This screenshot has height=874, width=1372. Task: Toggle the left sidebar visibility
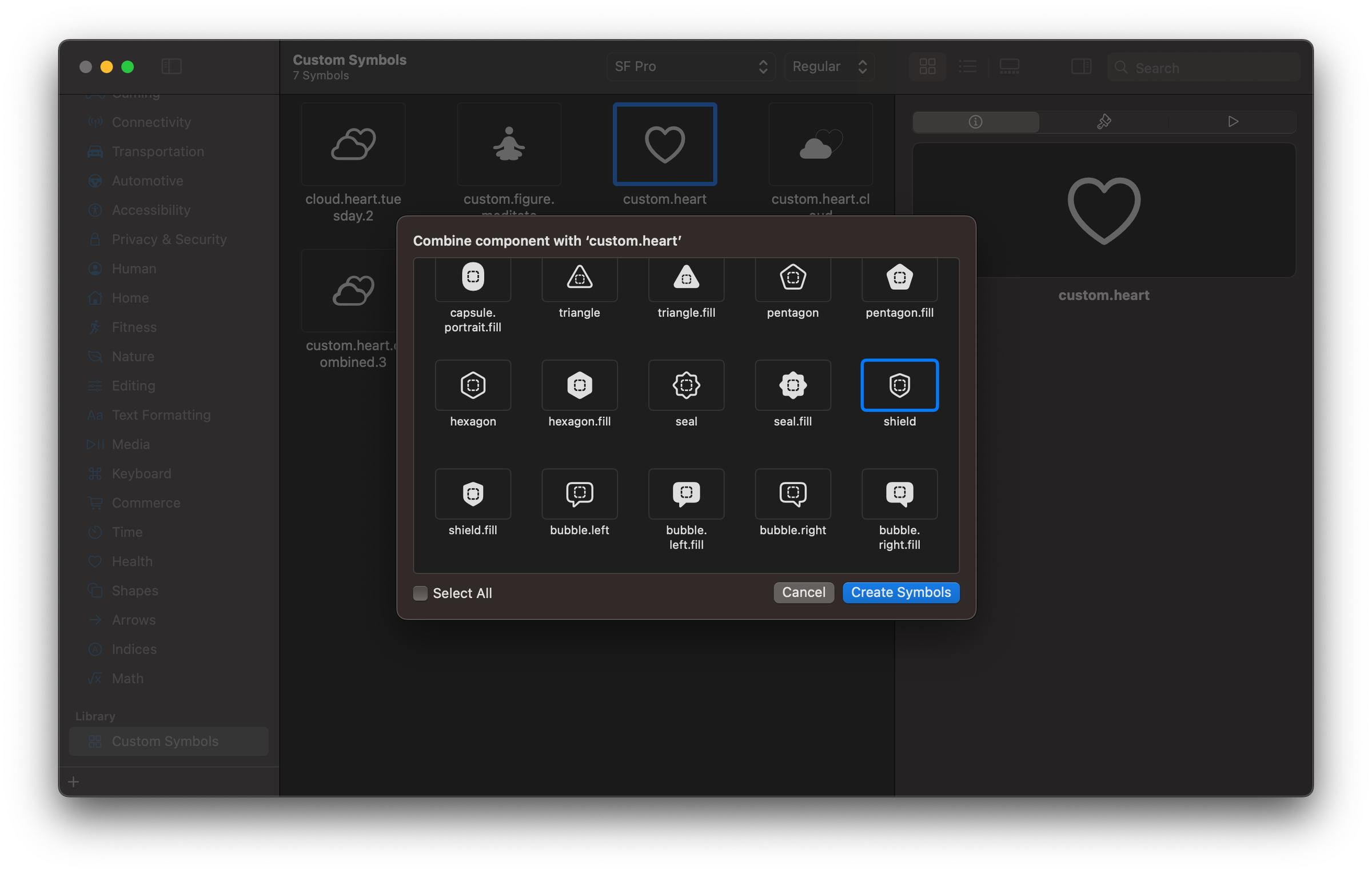(x=171, y=66)
